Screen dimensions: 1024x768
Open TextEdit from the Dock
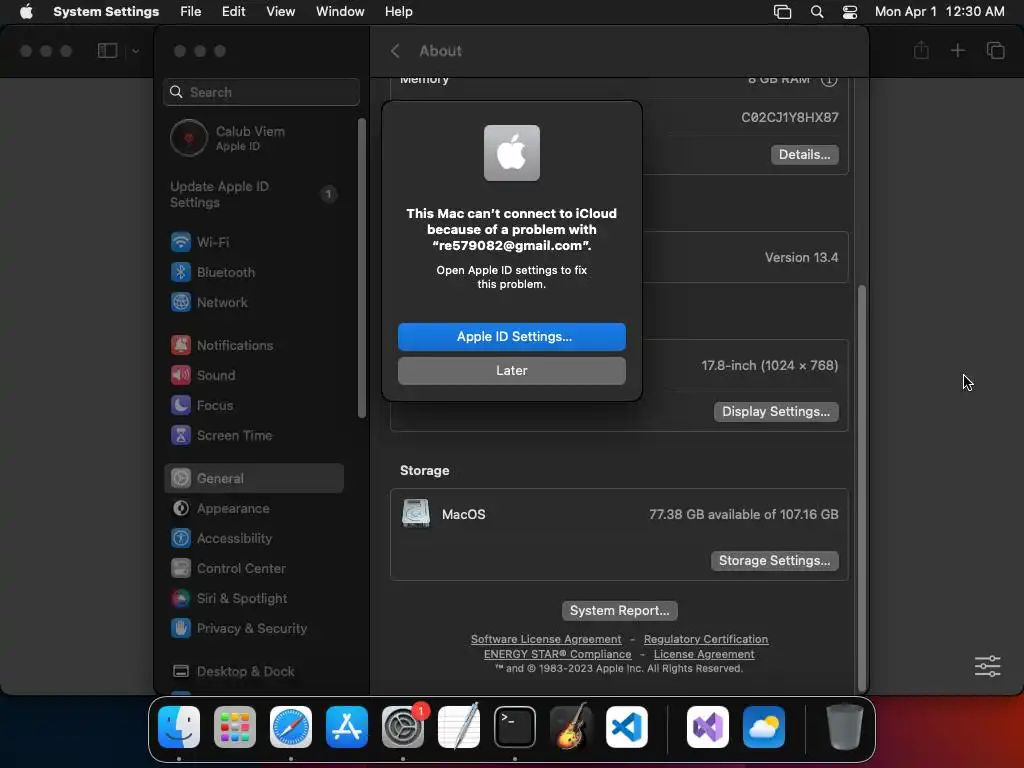click(458, 727)
